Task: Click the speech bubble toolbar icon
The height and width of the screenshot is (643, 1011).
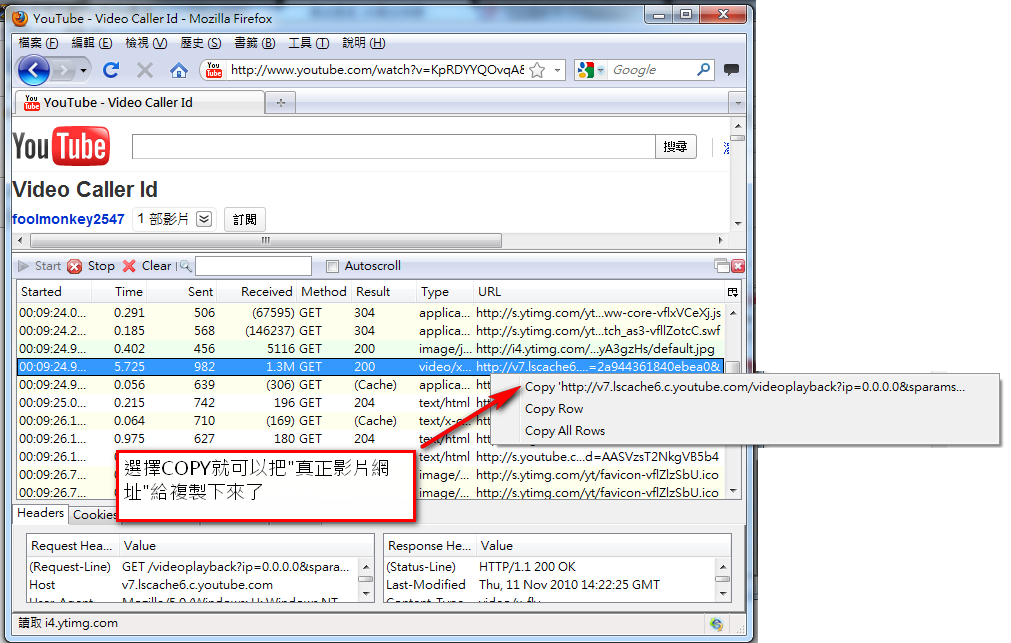Action: (x=731, y=70)
